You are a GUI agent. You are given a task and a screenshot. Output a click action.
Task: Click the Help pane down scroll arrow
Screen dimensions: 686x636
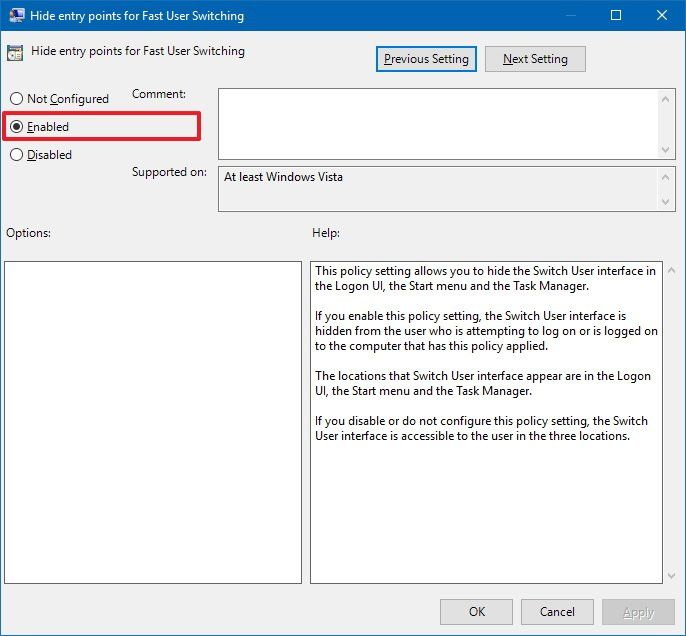pyautogui.click(x=671, y=576)
